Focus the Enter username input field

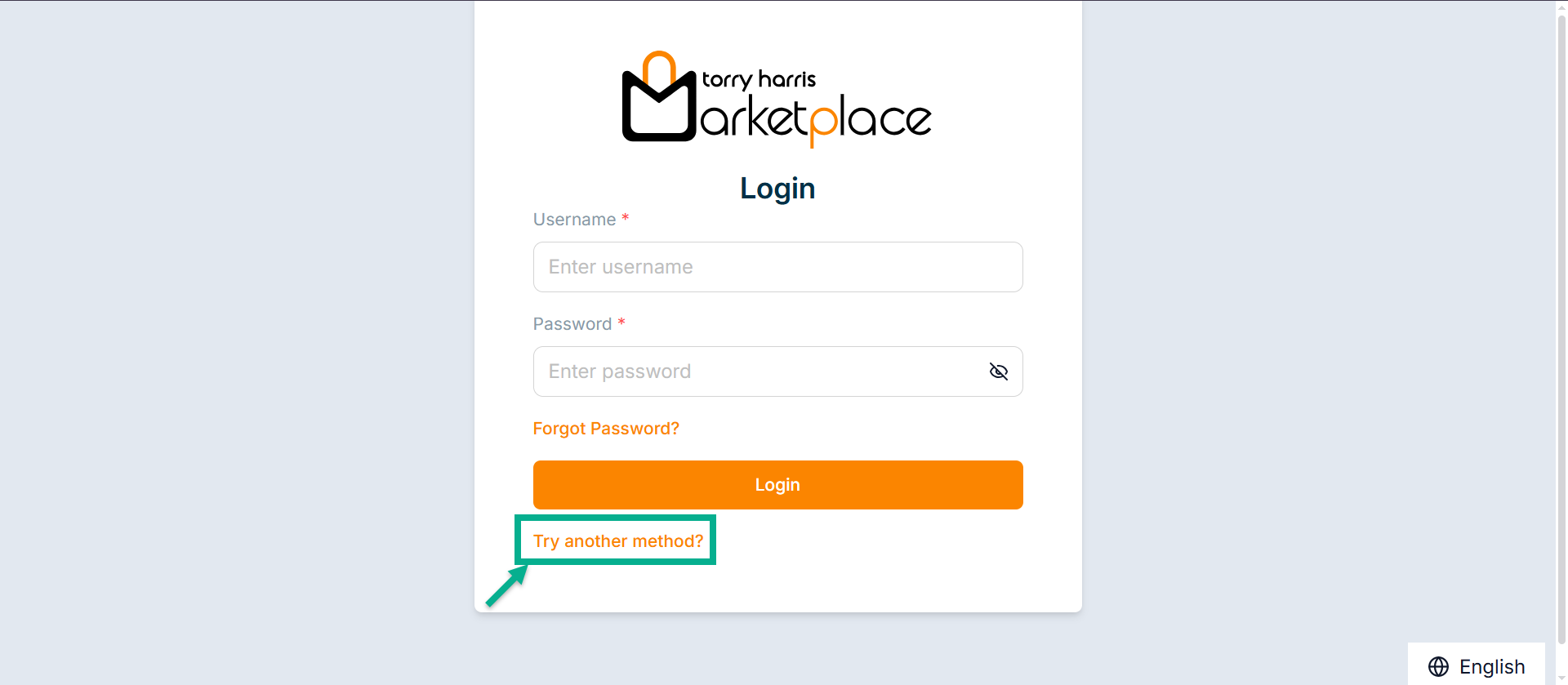pos(777,267)
